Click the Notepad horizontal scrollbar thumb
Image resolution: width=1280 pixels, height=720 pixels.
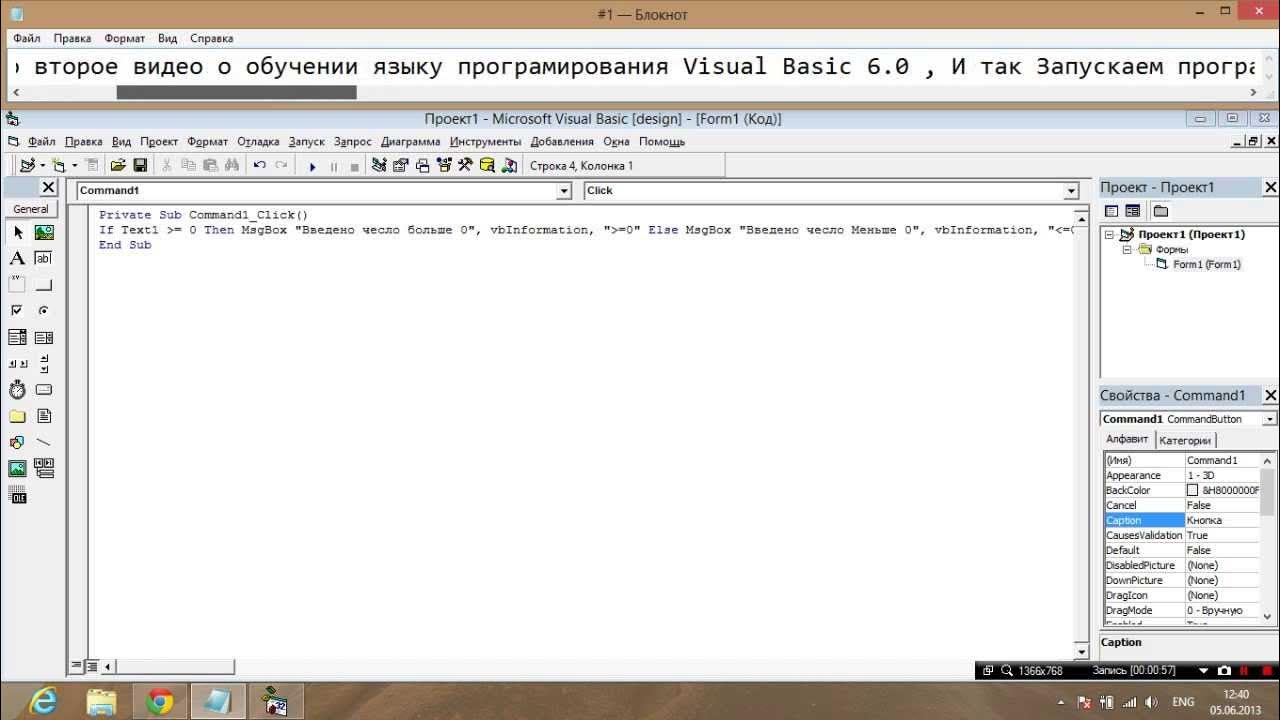coord(237,92)
